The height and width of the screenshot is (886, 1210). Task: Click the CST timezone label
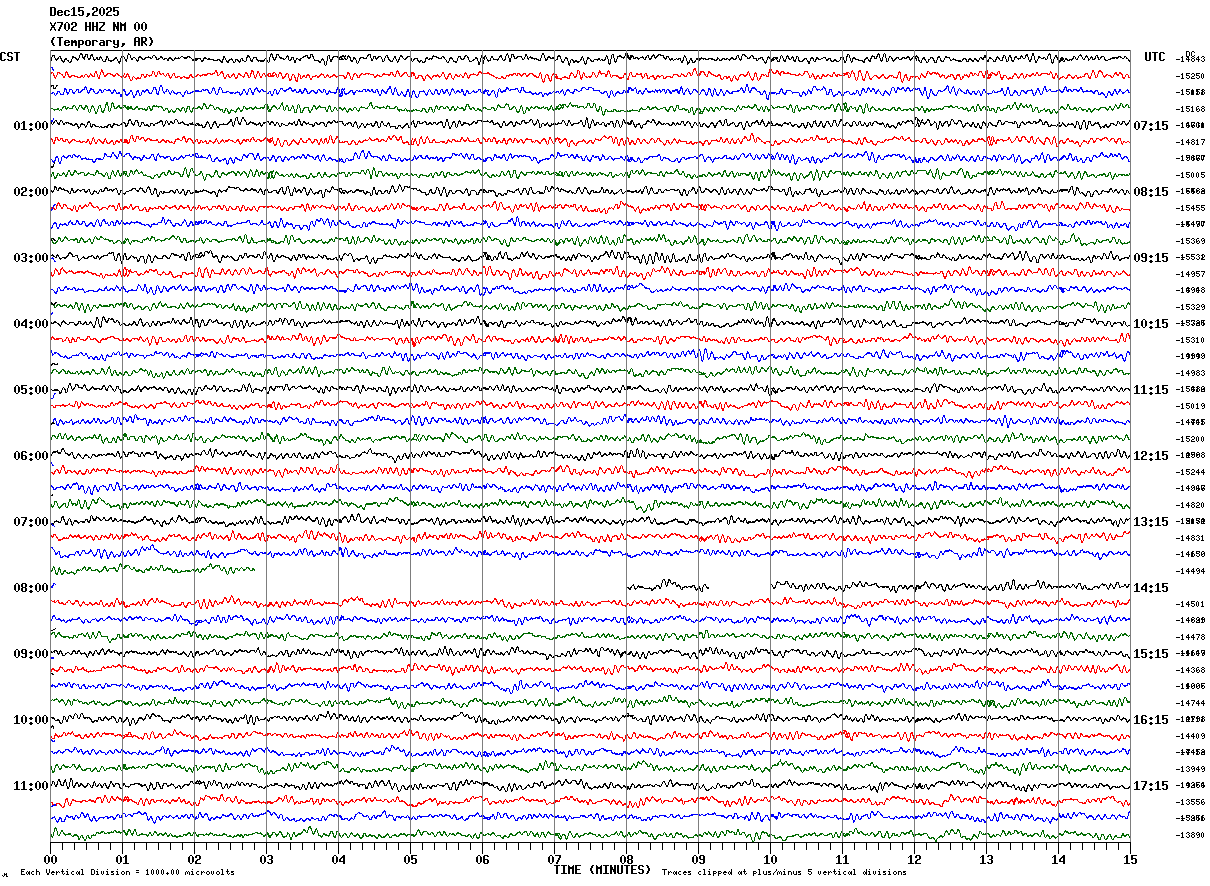tap(10, 57)
